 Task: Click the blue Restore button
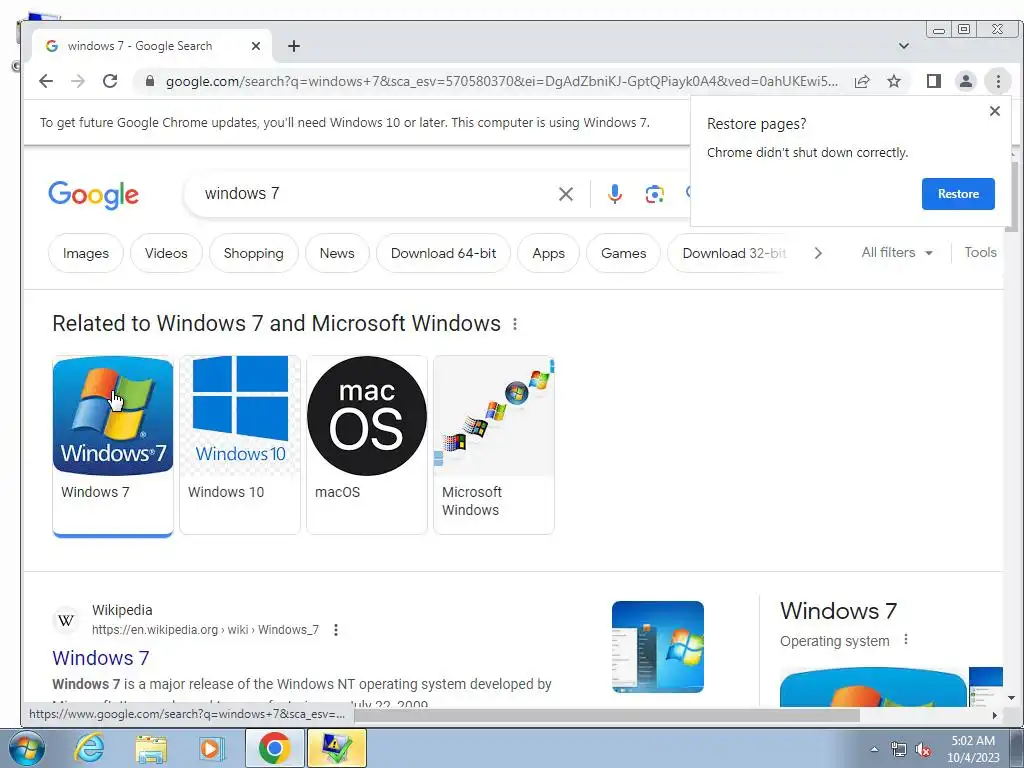pyautogui.click(x=958, y=194)
